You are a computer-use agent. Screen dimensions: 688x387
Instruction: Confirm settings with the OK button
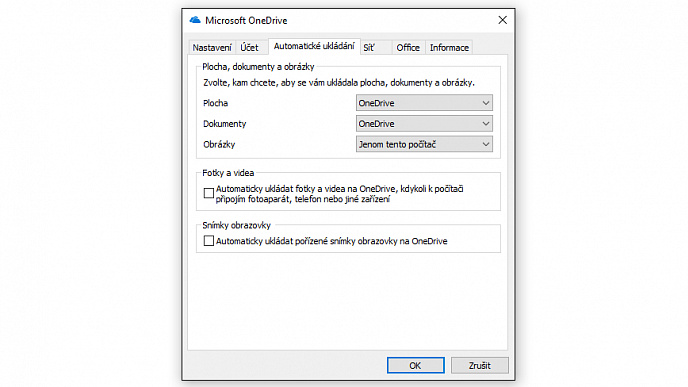point(416,366)
